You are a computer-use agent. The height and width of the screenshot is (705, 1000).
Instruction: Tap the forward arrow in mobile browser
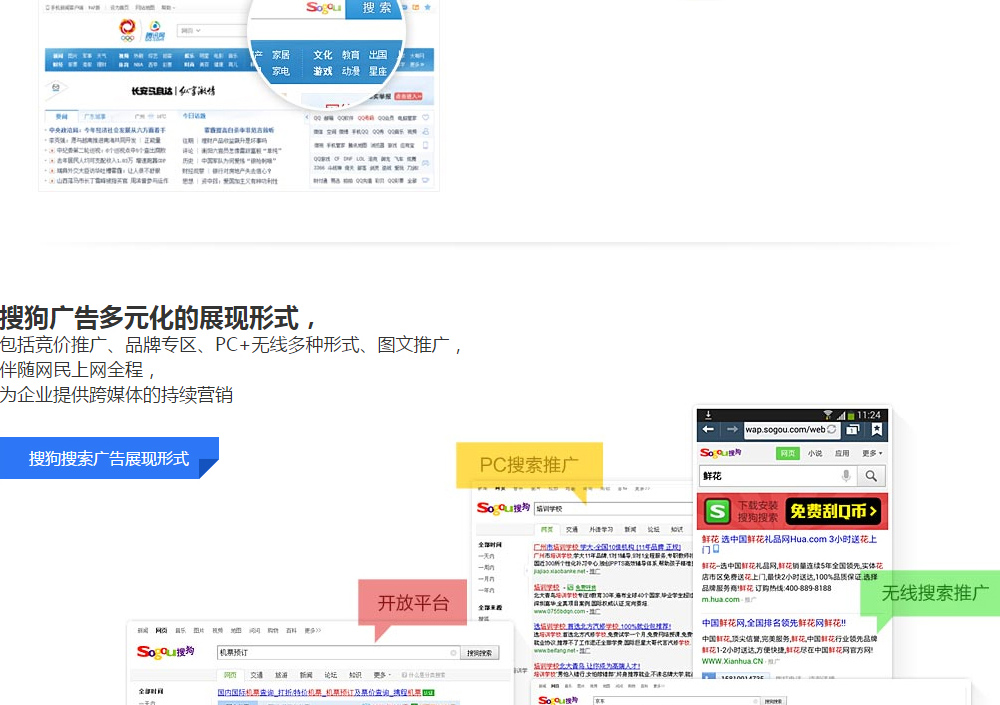coord(732,429)
